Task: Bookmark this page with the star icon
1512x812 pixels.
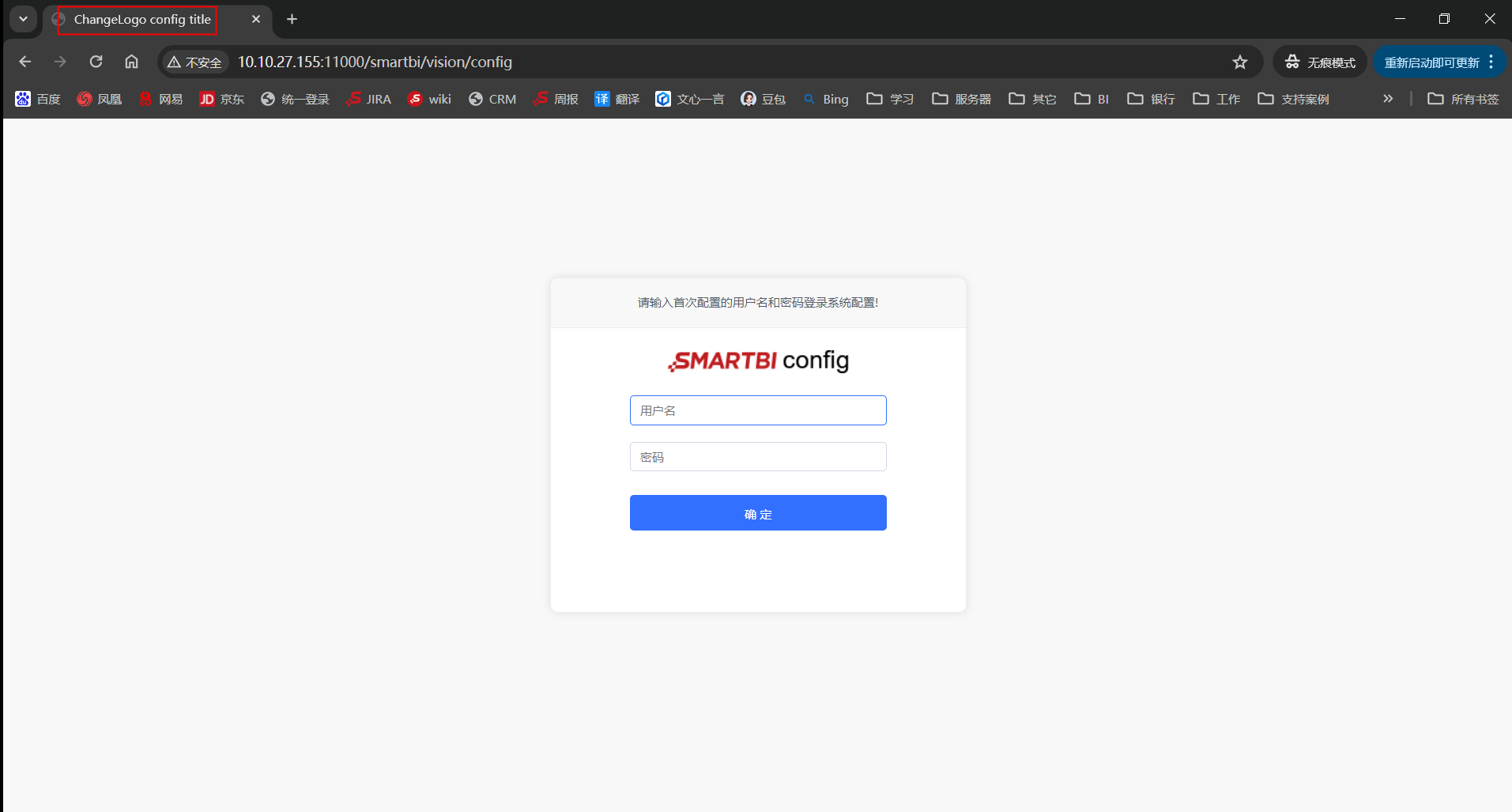Action: 1239,62
